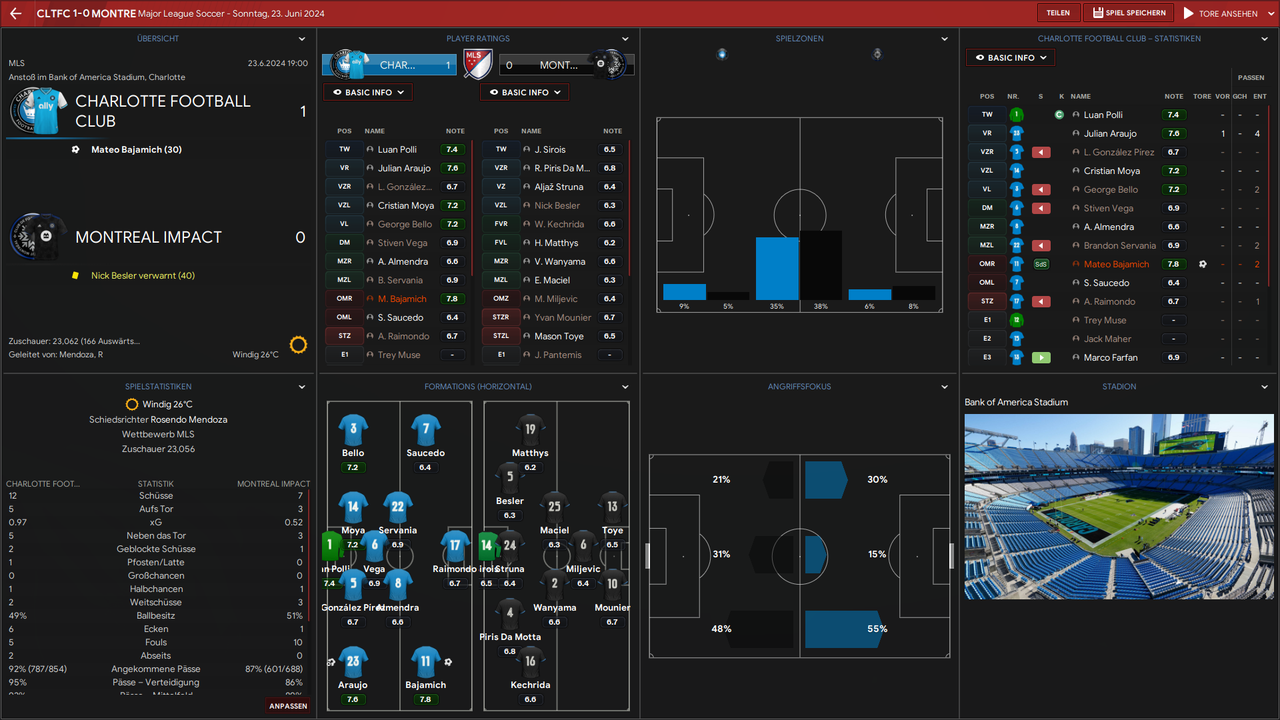This screenshot has height=720, width=1280.
Task: Click the sunny weather icon in Übersicht
Action: (x=298, y=345)
